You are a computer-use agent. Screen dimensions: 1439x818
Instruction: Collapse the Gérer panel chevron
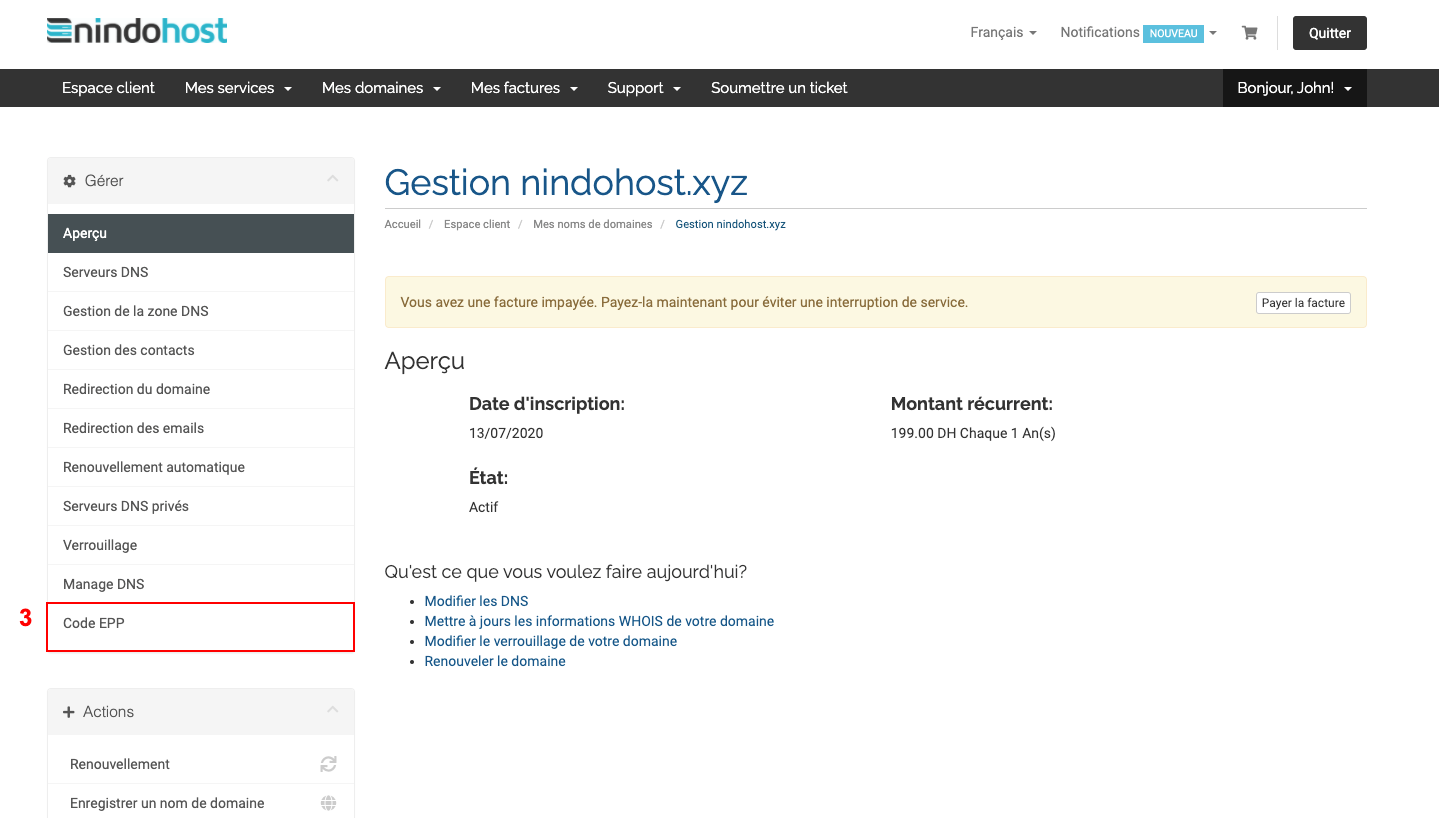(x=333, y=179)
